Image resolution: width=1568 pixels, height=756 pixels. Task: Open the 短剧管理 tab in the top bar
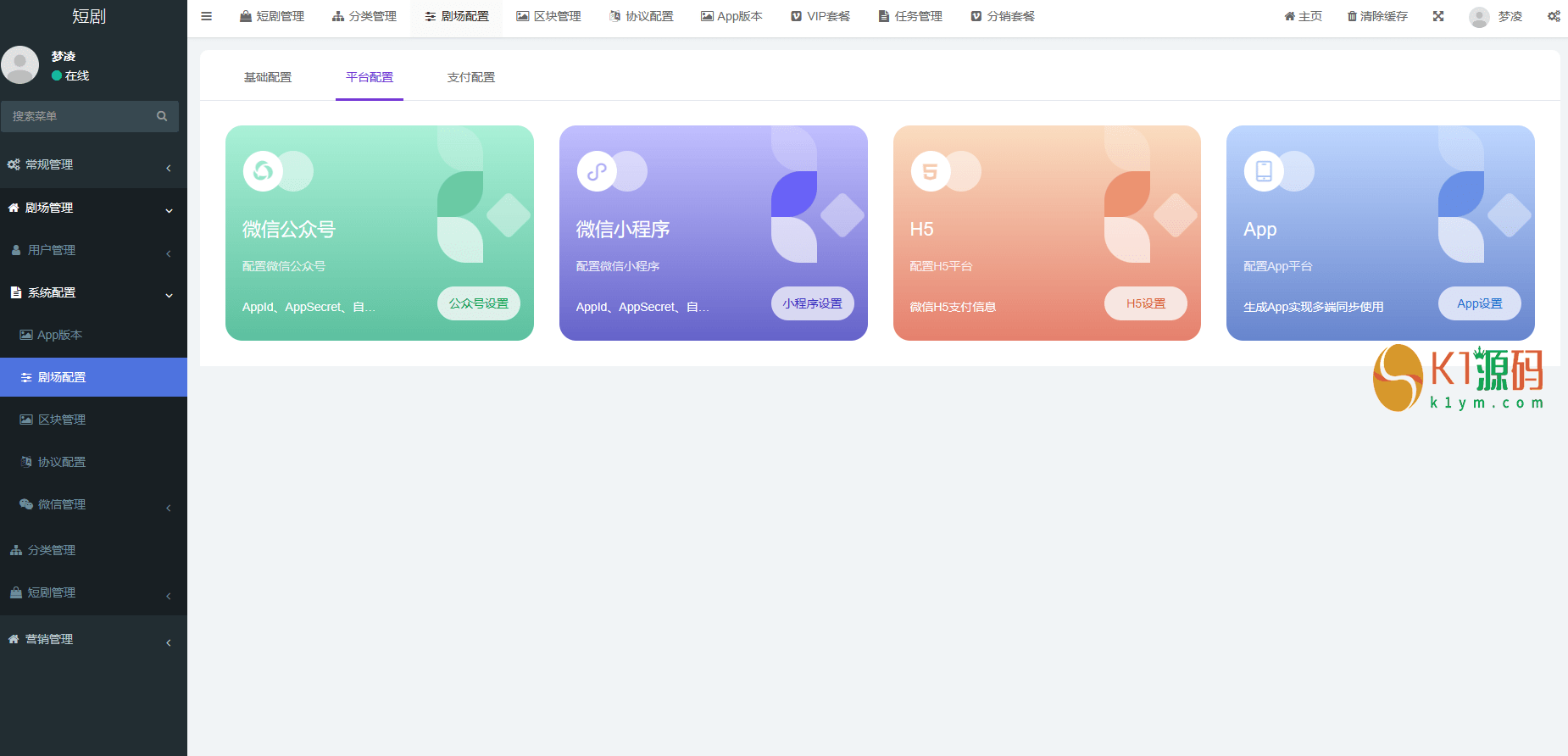(272, 16)
